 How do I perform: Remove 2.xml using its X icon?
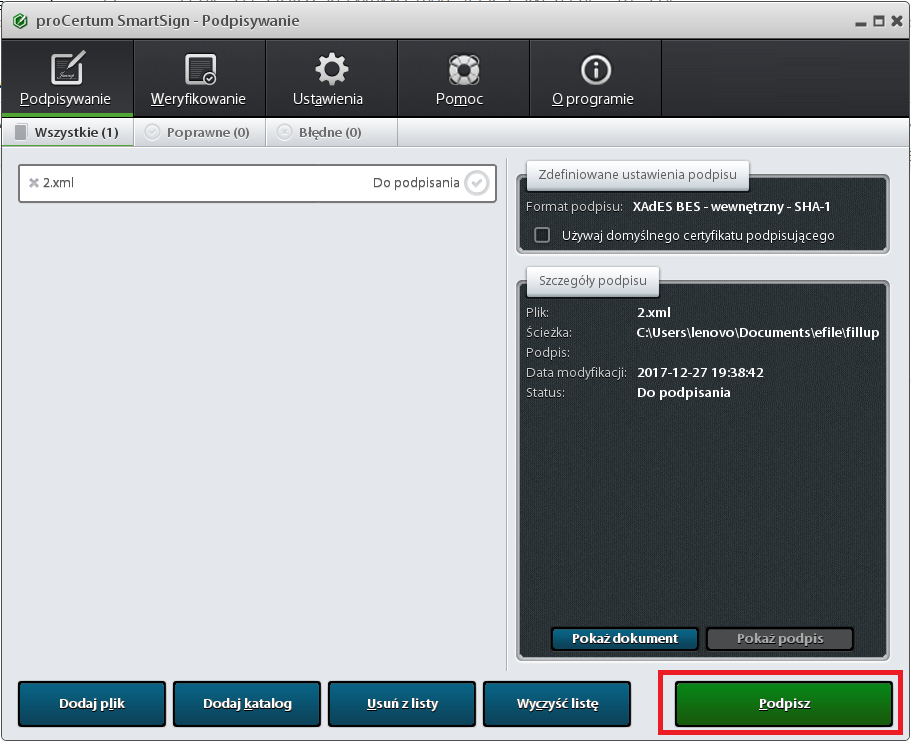pyautogui.click(x=34, y=183)
